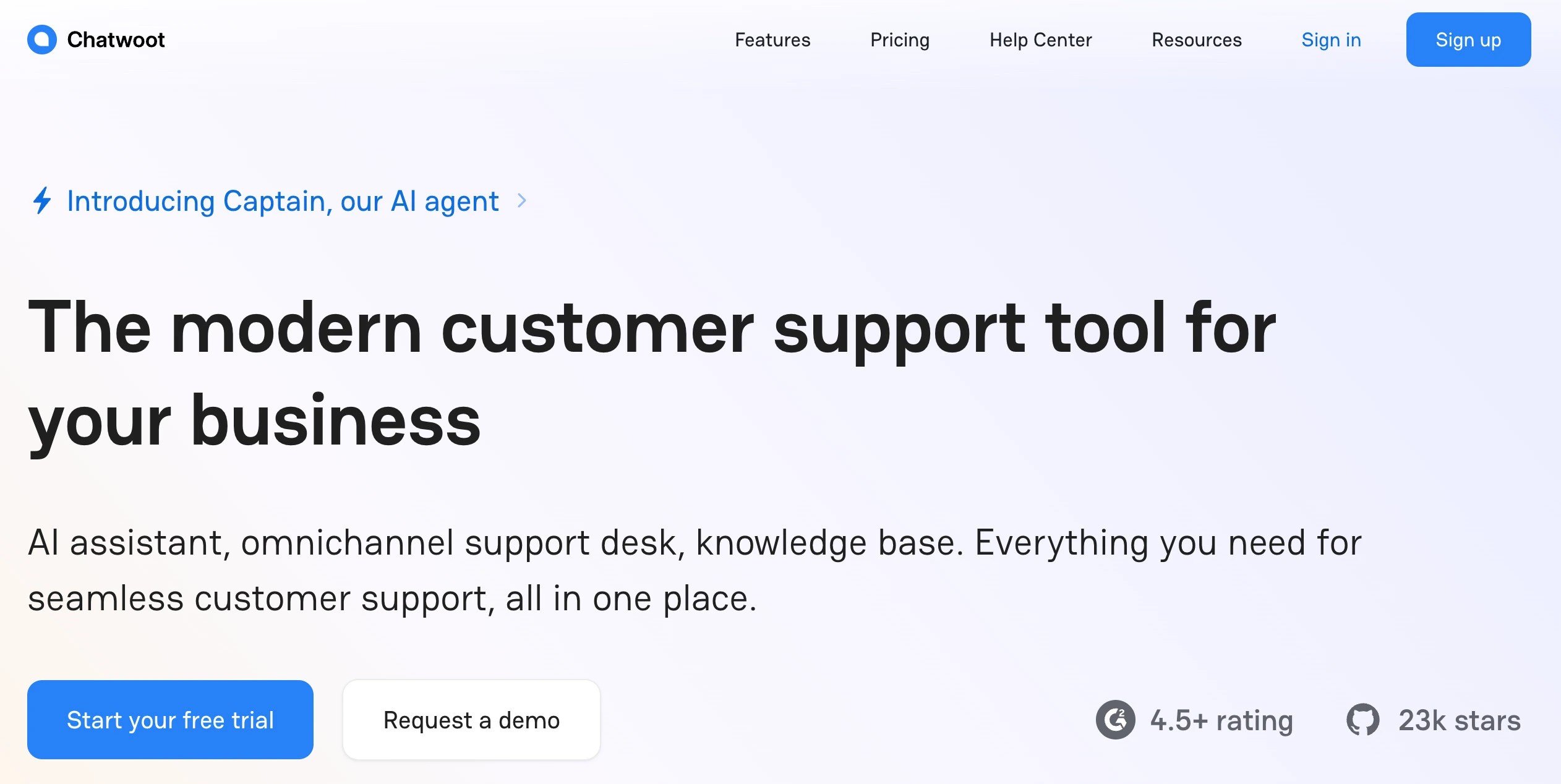Click the "Sign in" link

click(1331, 40)
